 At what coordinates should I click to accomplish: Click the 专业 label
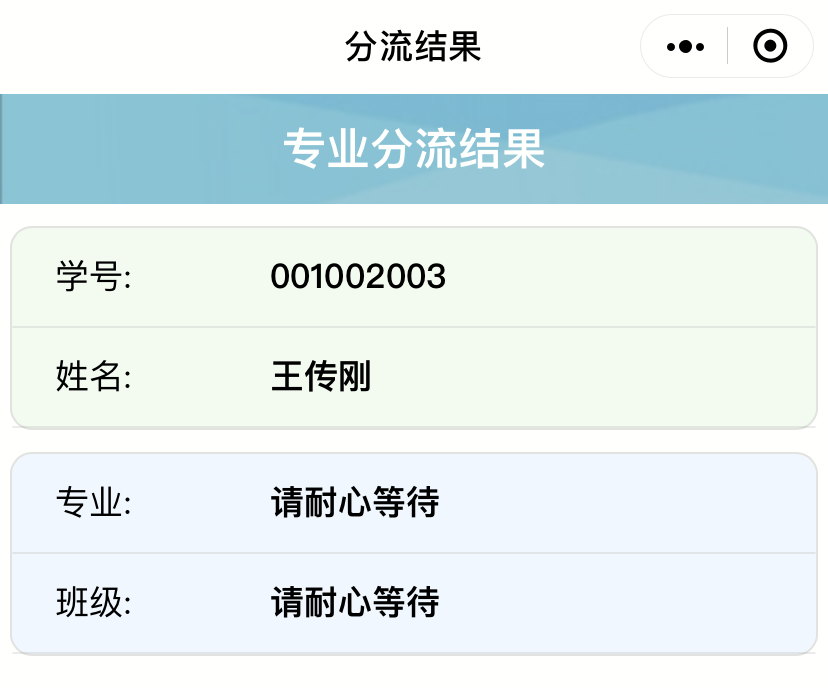click(x=94, y=502)
